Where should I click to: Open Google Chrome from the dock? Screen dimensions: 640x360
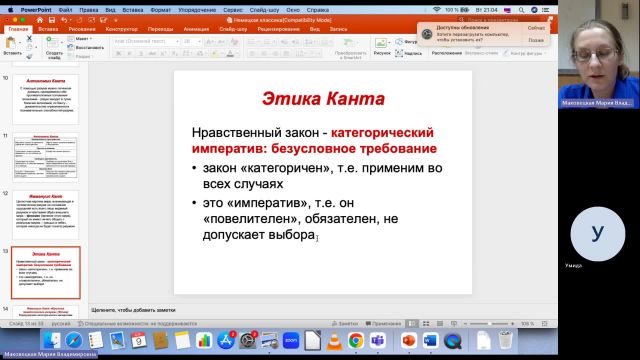356,340
